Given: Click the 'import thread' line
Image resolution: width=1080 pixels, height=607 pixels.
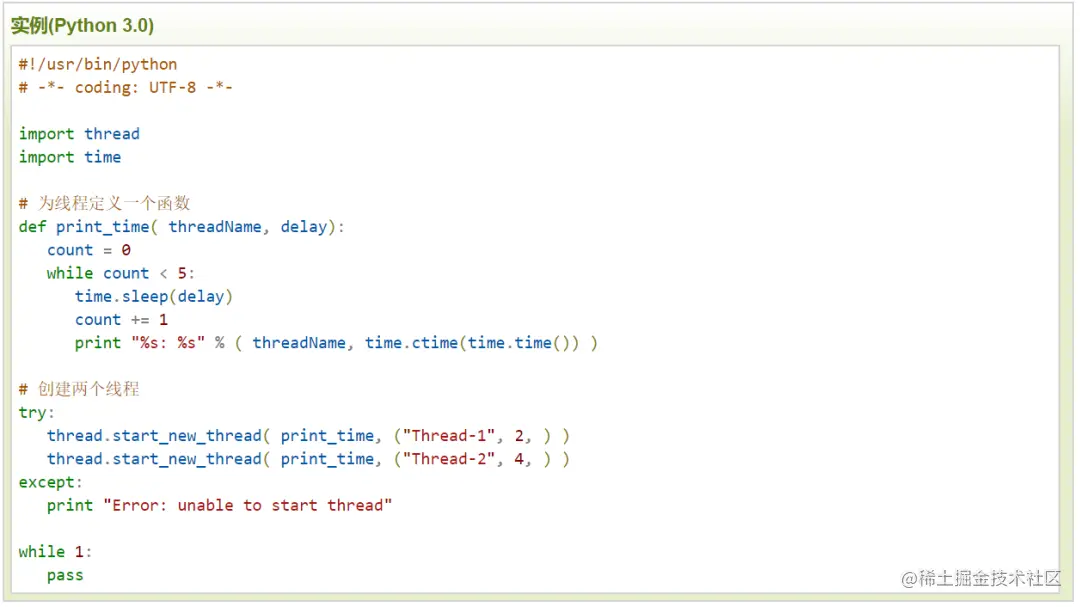Looking at the screenshot, I should 79,134.
